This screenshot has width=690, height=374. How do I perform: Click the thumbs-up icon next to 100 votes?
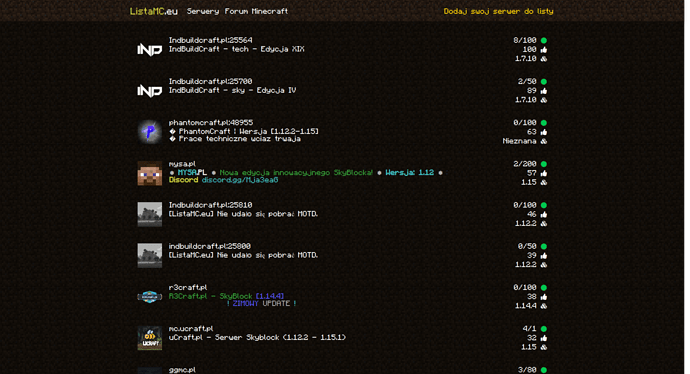[x=544, y=50]
